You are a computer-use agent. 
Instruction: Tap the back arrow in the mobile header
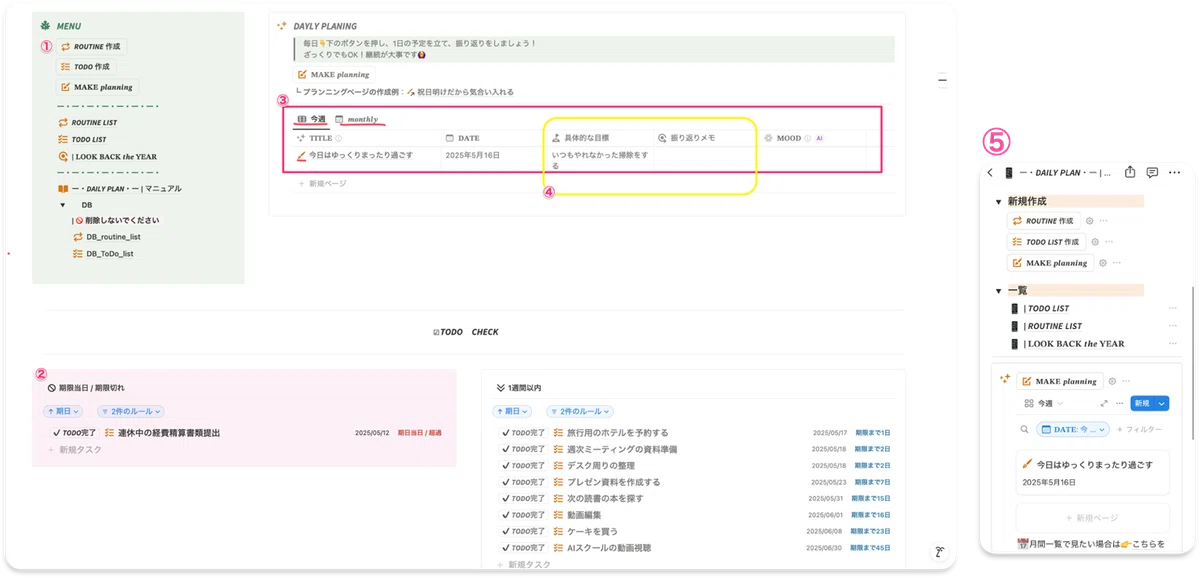pos(990,172)
